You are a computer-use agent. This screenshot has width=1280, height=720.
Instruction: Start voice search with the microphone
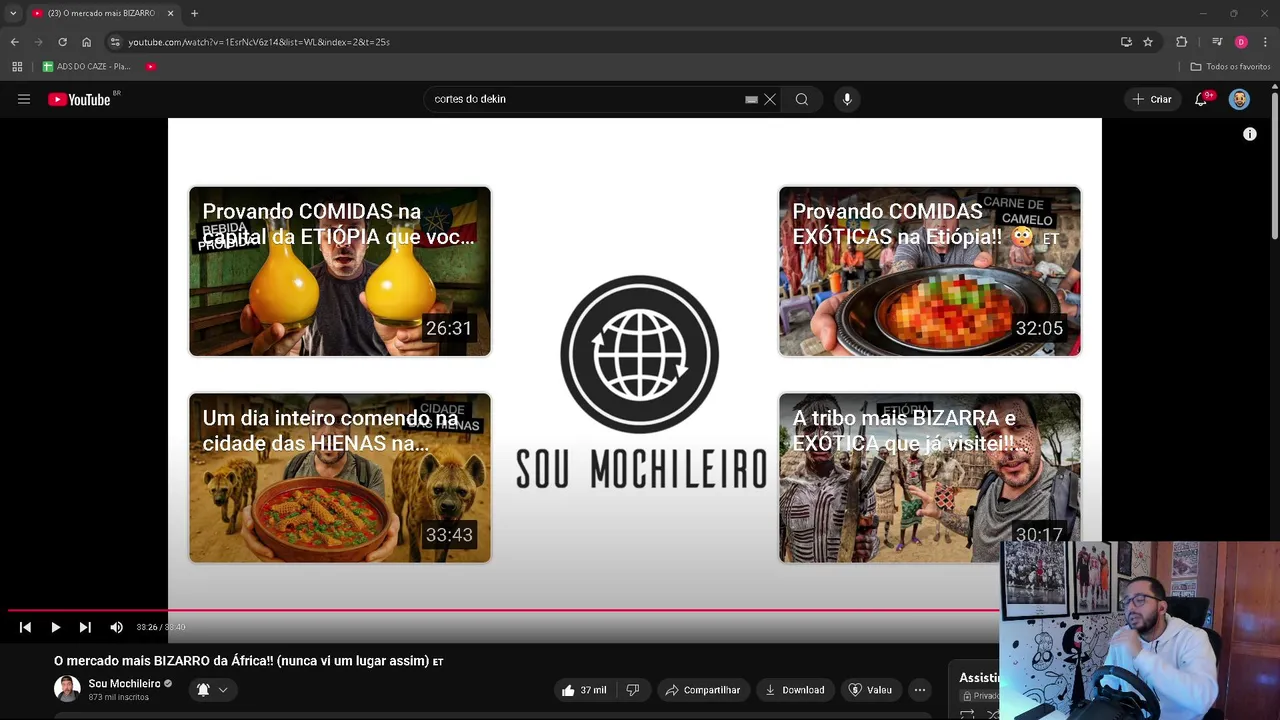pyautogui.click(x=847, y=99)
